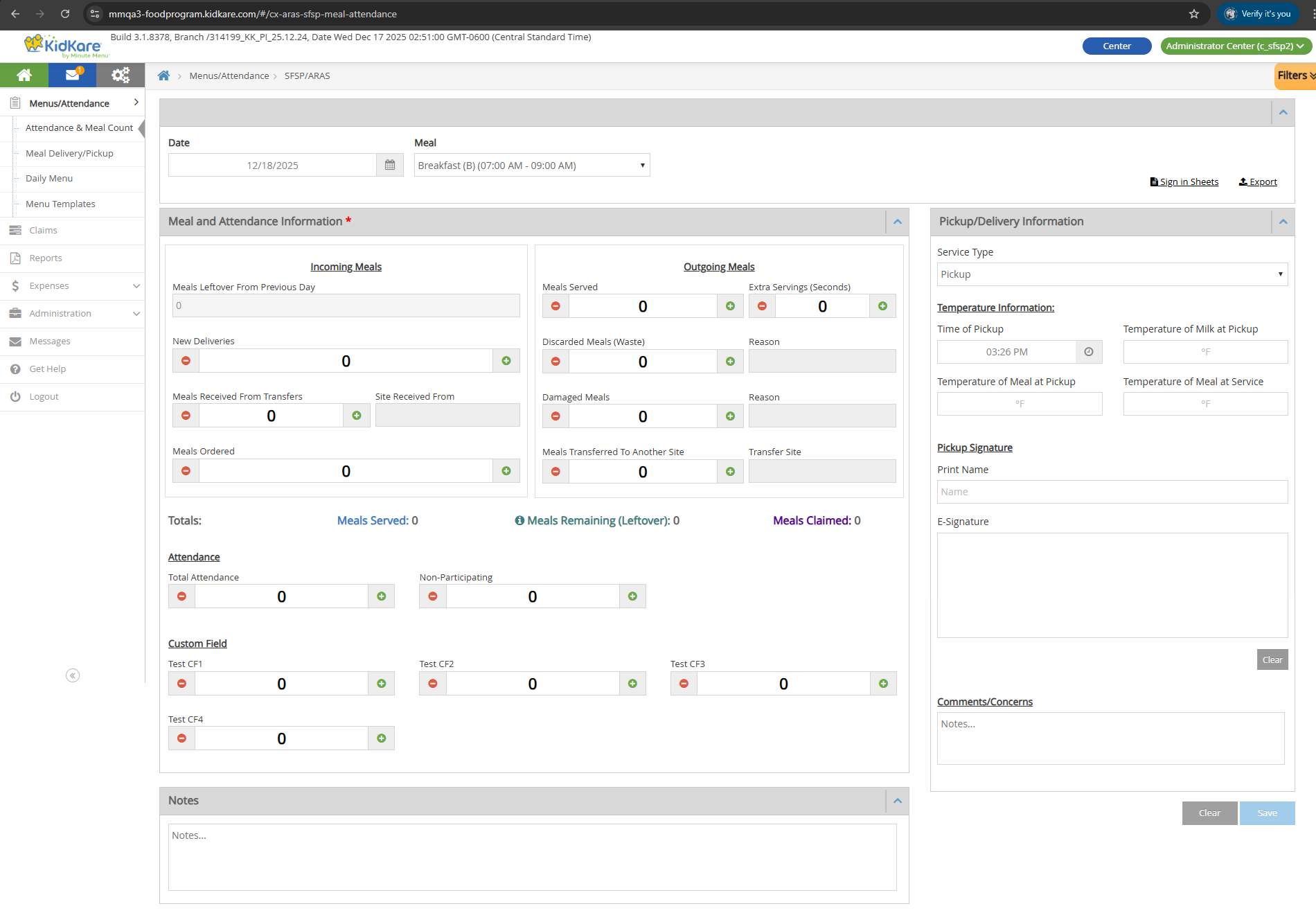Expand the Administrator Center account menu
This screenshot has width=1316, height=913.
point(1235,46)
